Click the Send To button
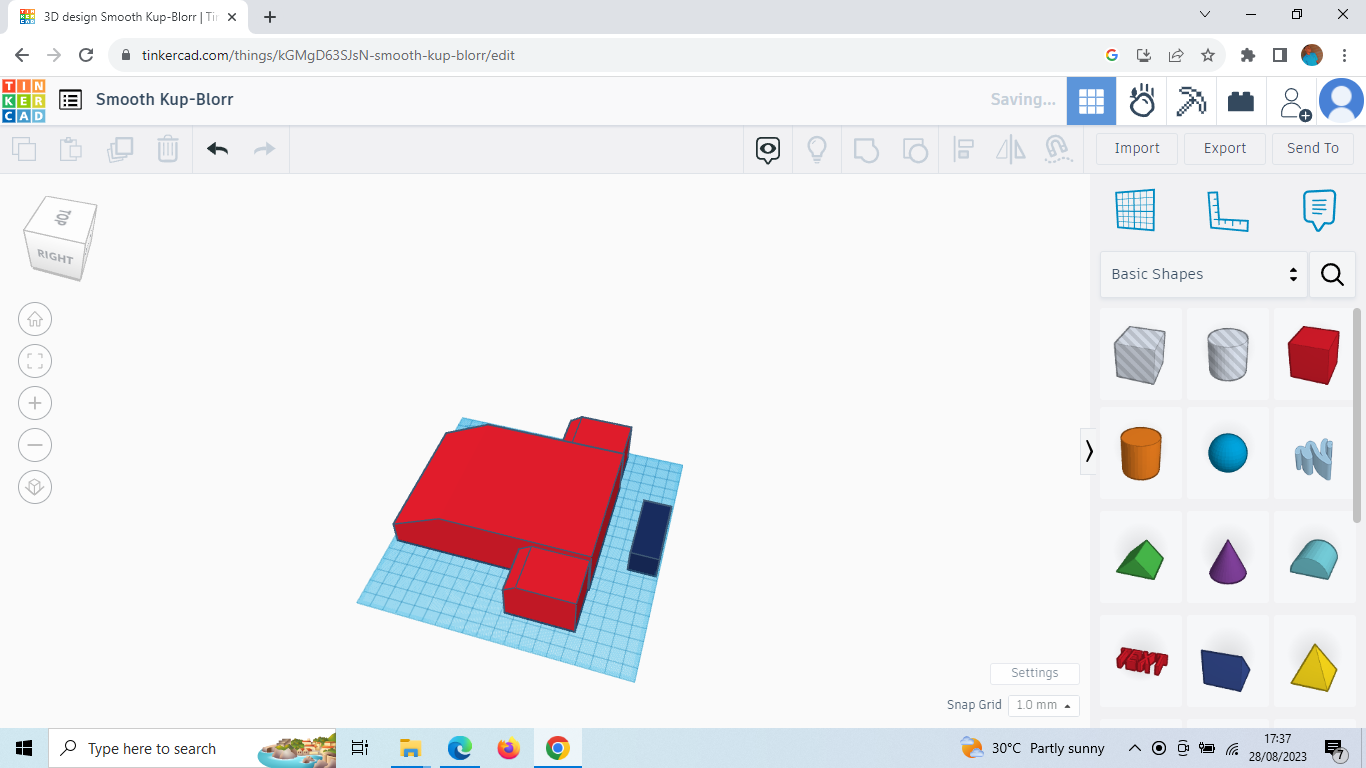Screen dimensions: 1366x768 (1313, 148)
